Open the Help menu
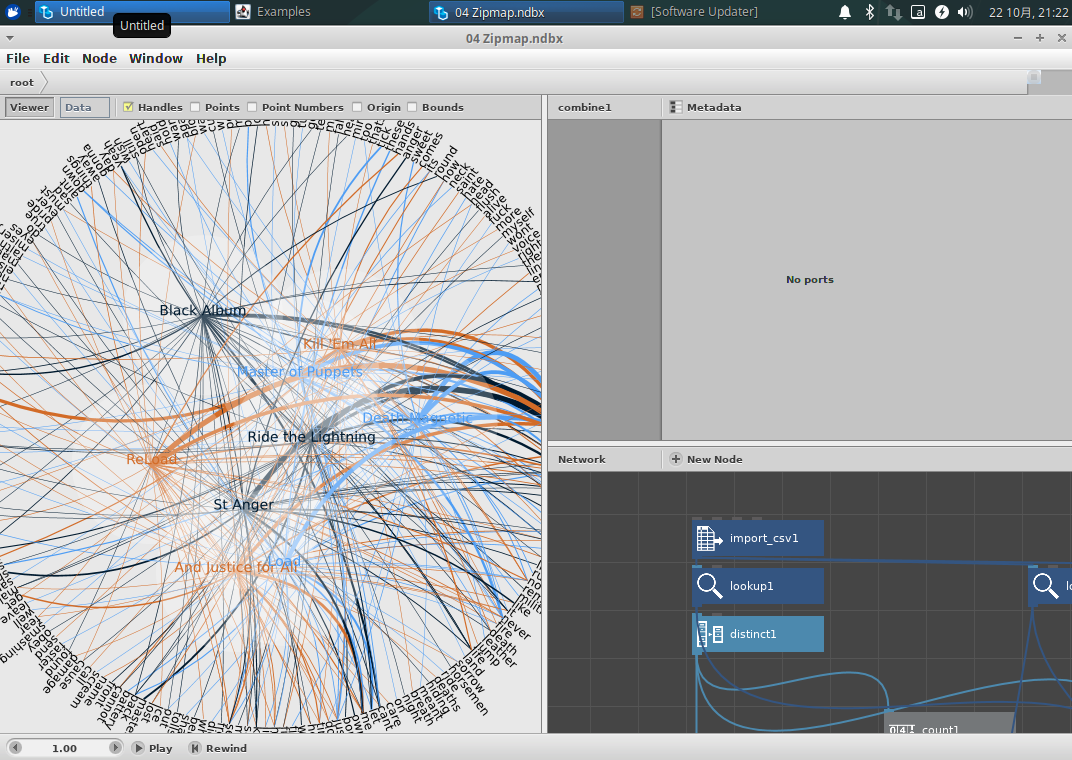 click(x=211, y=59)
